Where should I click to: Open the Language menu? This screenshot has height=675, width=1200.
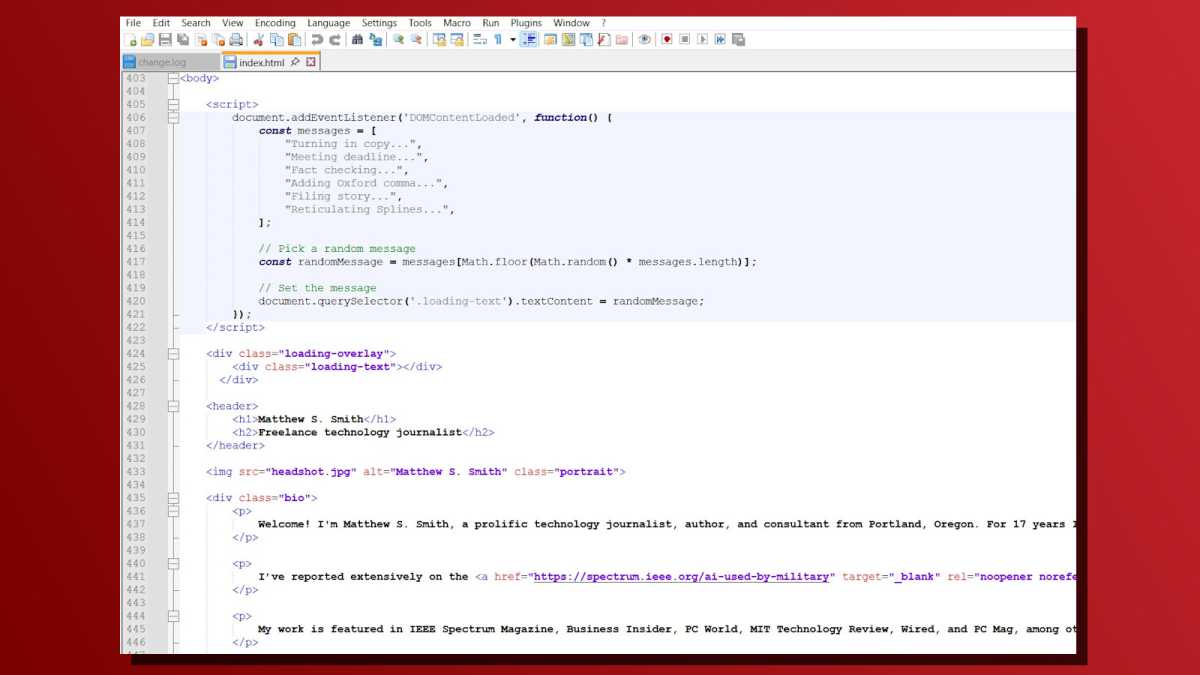coord(328,22)
